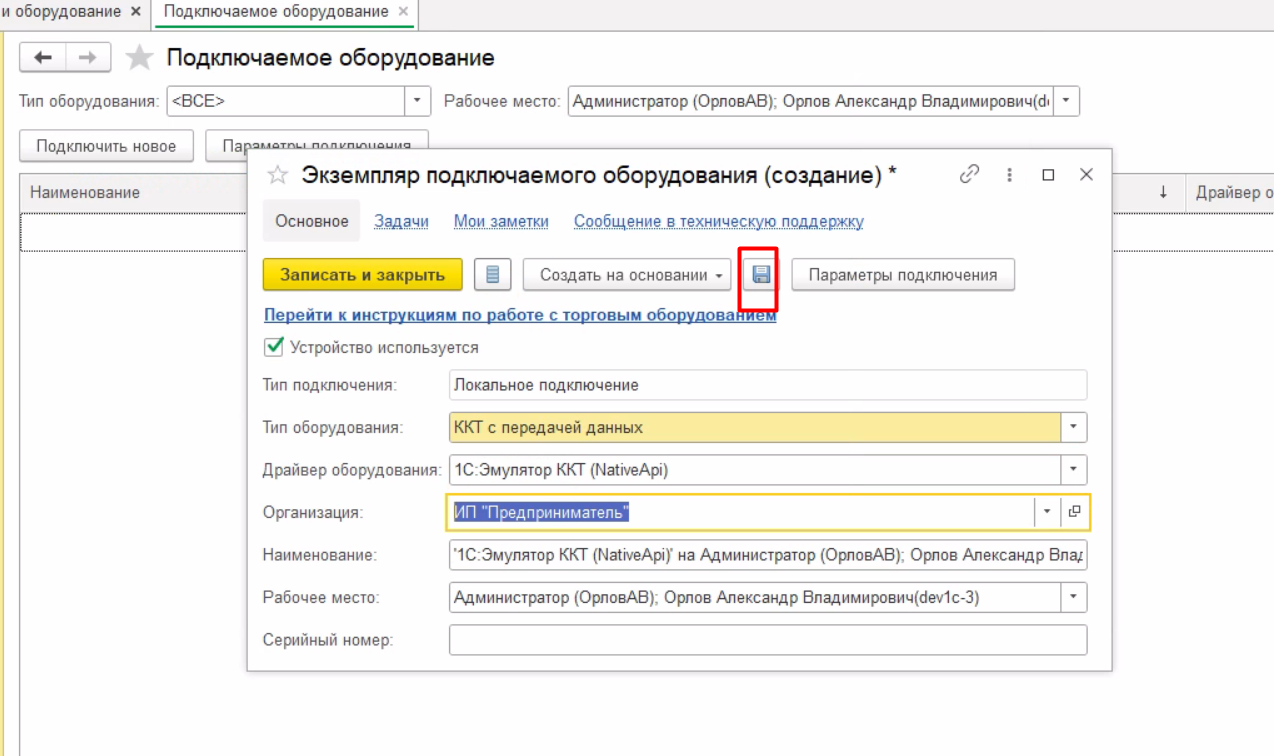Click the floppy disk save icon
1274x756 pixels.
coord(761,275)
